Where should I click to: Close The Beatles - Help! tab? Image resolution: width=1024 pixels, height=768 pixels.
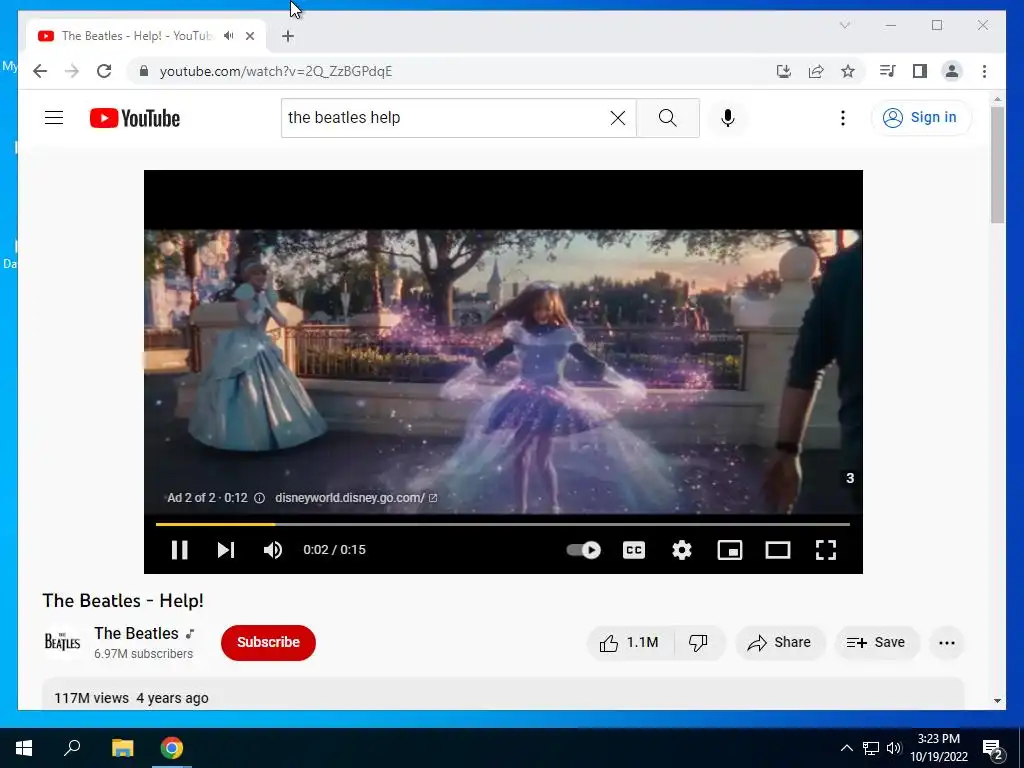coord(249,36)
